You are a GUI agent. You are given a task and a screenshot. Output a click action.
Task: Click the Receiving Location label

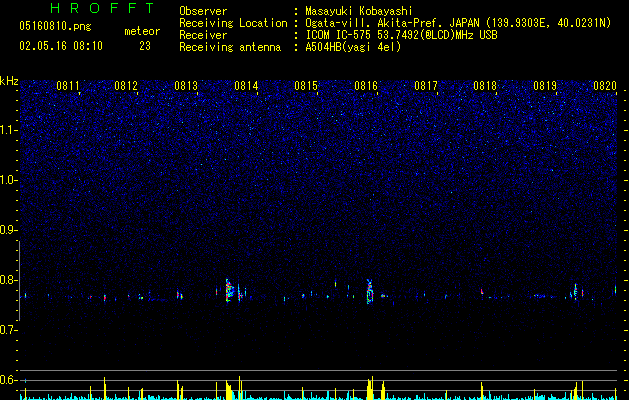[233, 23]
